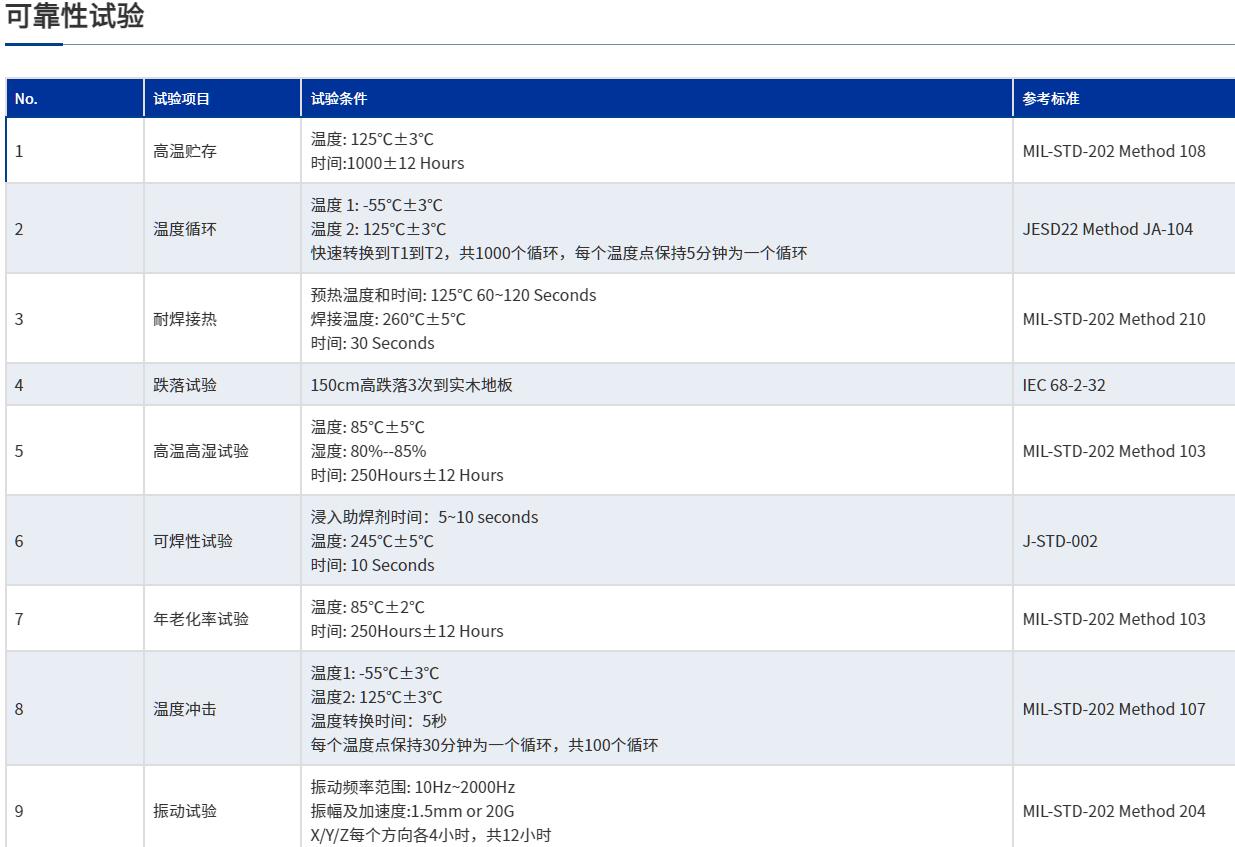The width and height of the screenshot is (1235, 847).
Task: Click the 高温高湿试验 test item cell
Action: [x=200, y=451]
